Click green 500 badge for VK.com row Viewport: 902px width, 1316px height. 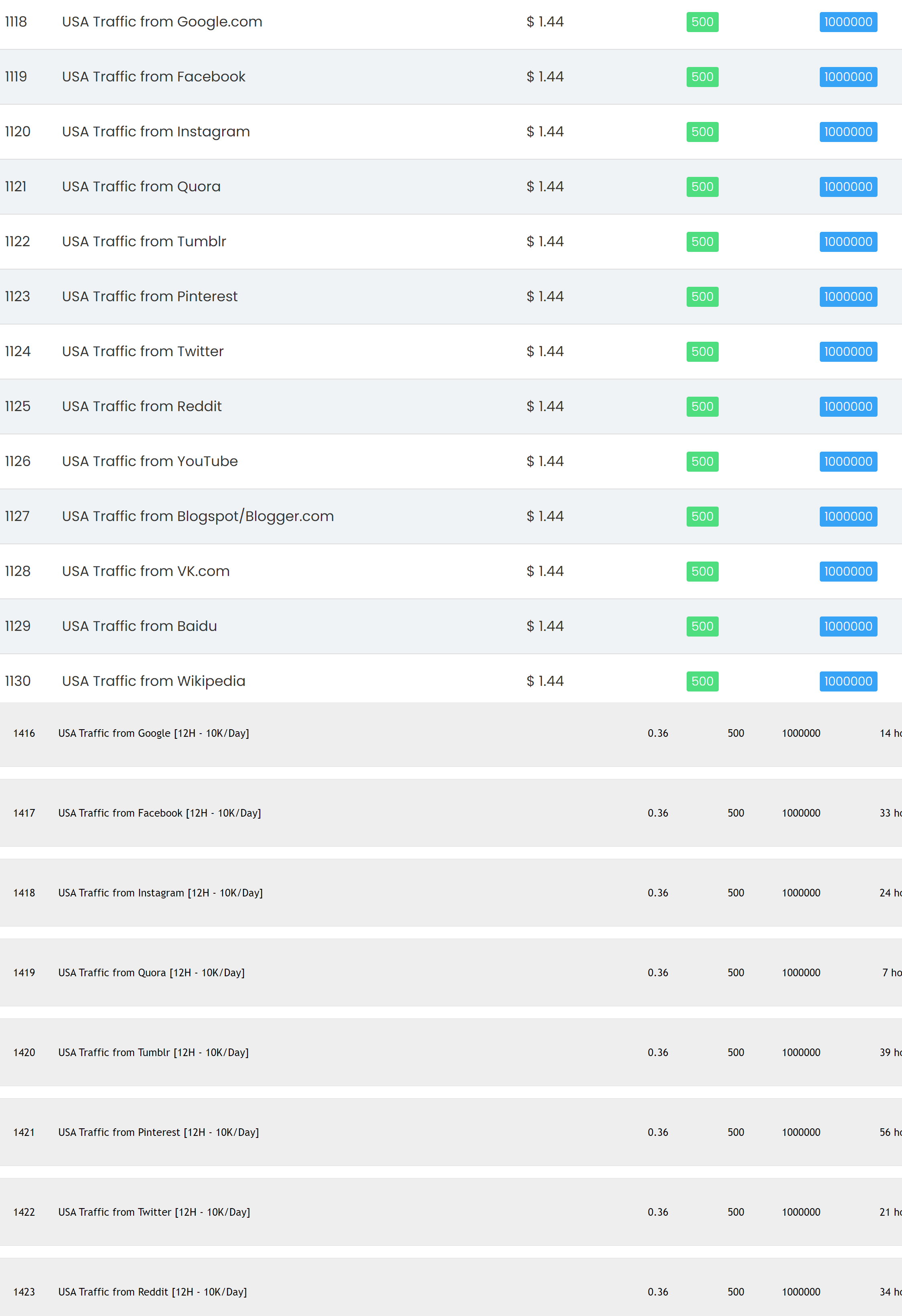tap(702, 571)
